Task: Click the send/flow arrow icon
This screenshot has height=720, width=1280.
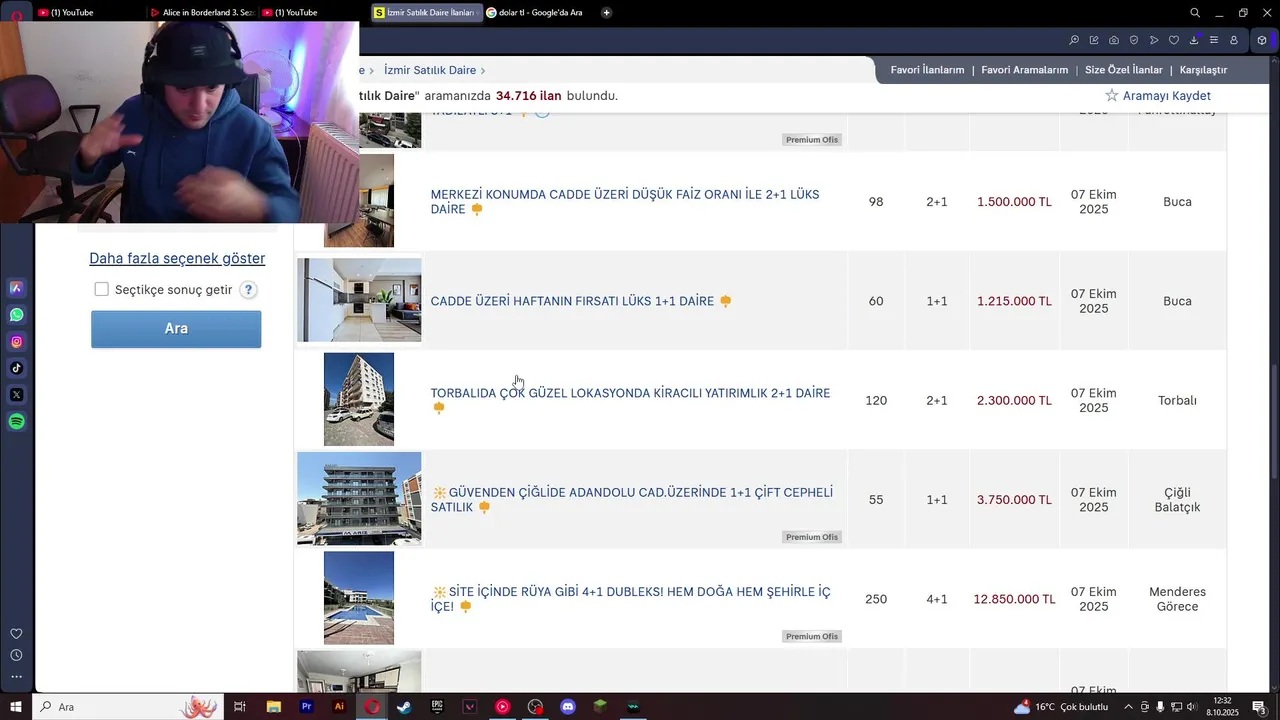Action: tap(1154, 40)
